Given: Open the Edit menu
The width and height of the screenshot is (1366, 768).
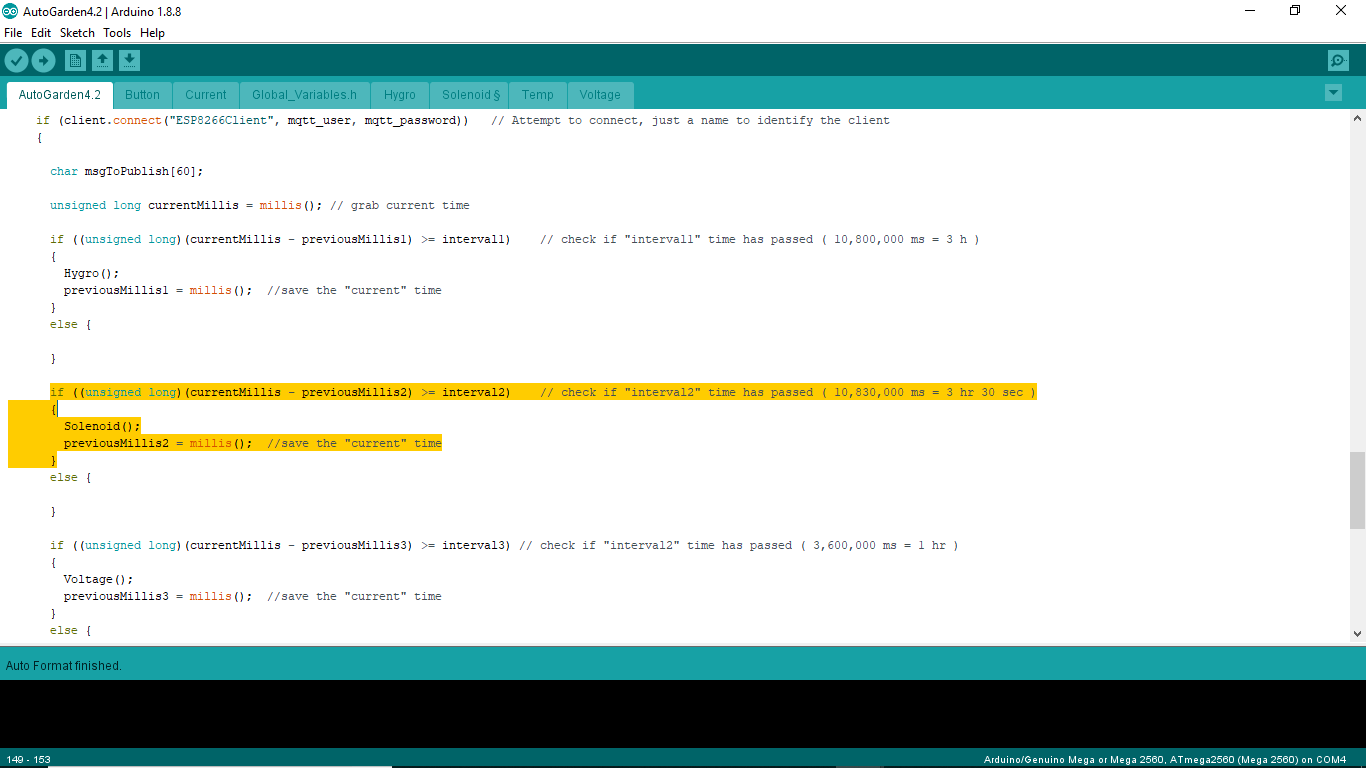Looking at the screenshot, I should tap(41, 32).
